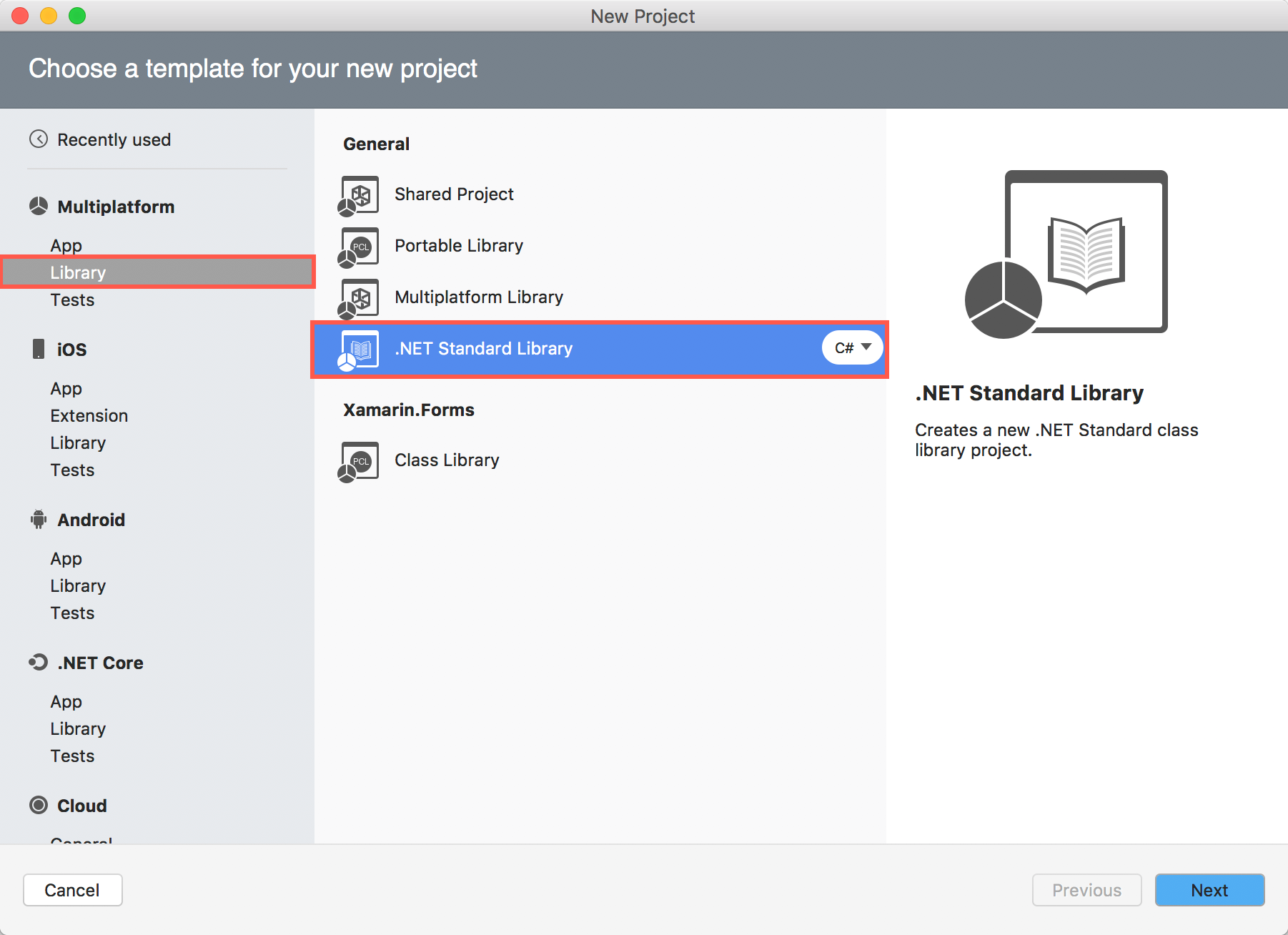This screenshot has width=1288, height=935.
Task: Close the New Project window
Action: pyautogui.click(x=20, y=16)
